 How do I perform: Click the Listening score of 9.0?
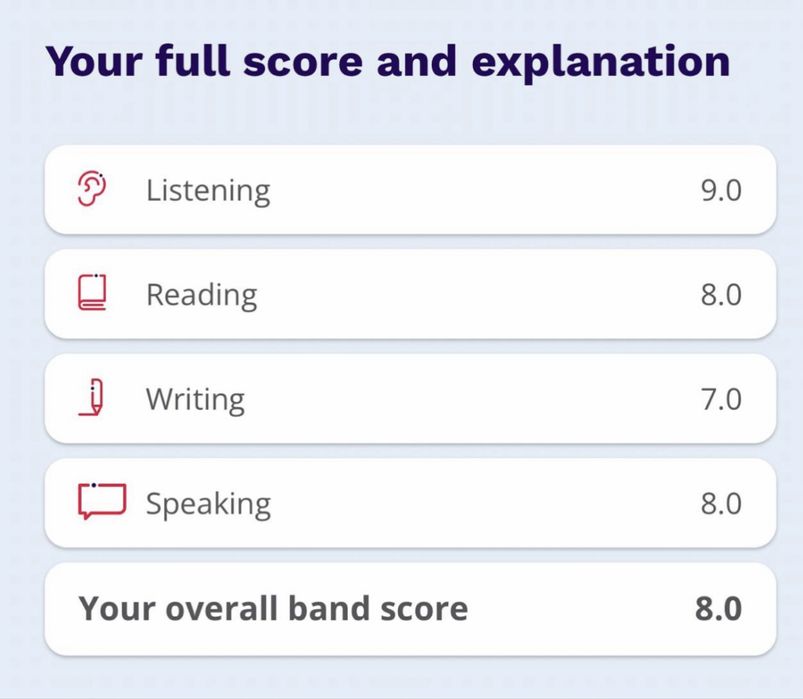tap(721, 190)
